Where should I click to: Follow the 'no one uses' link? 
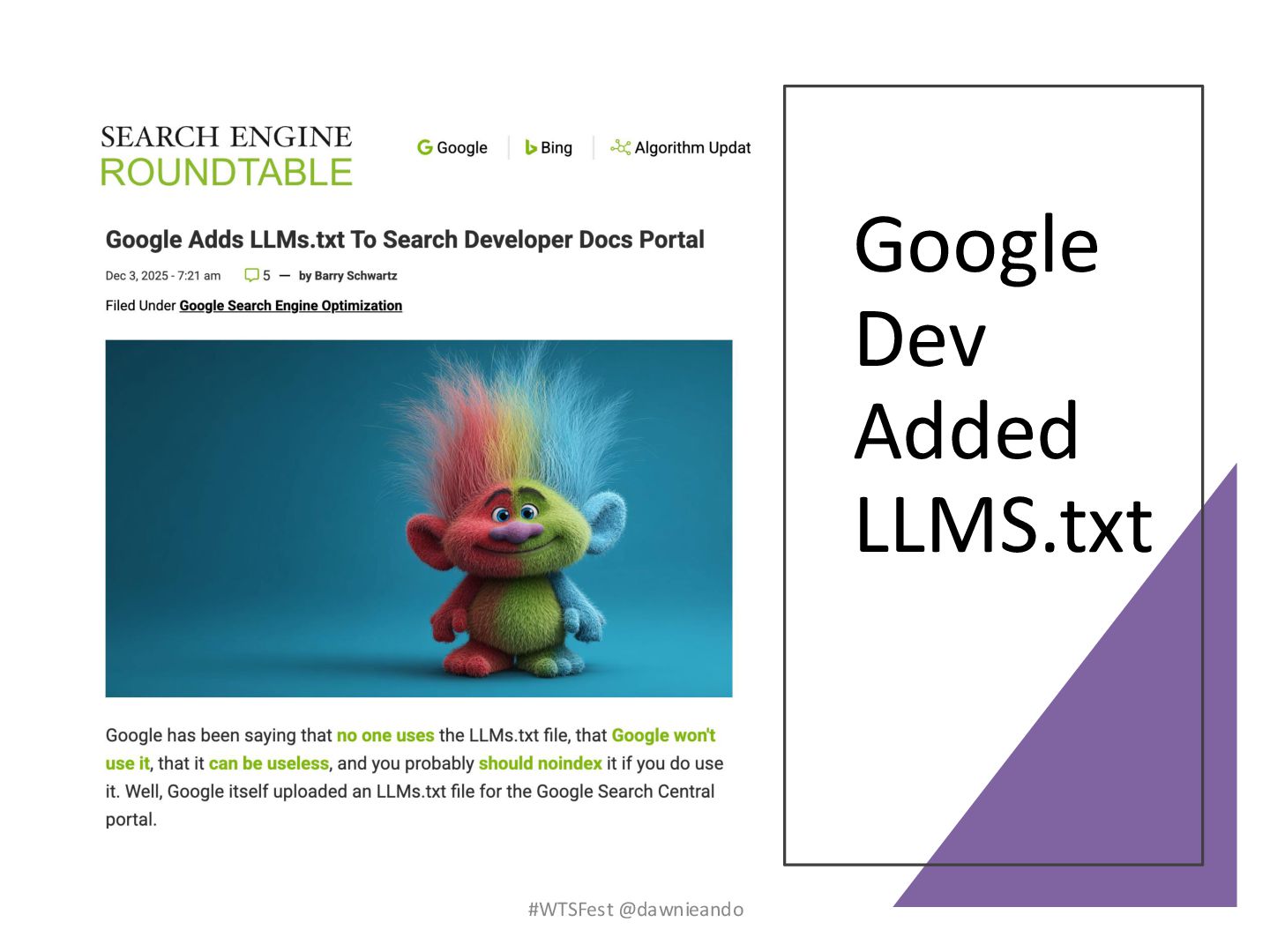(385, 735)
